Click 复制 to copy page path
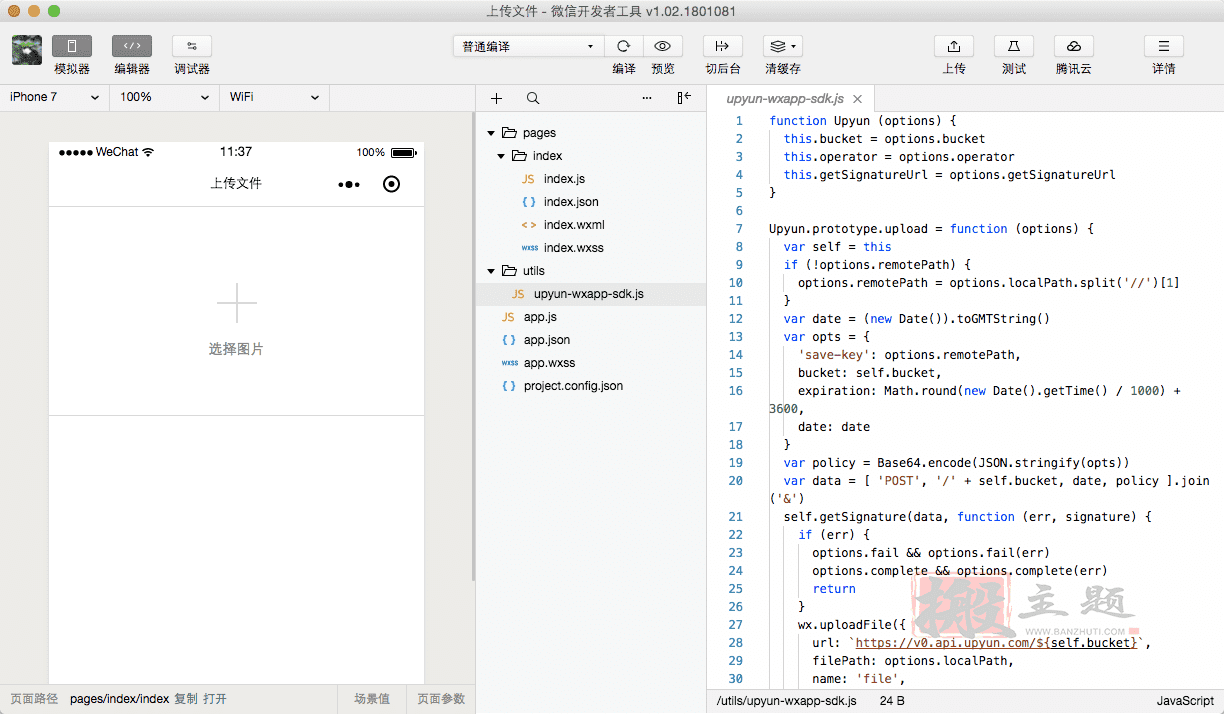 186,699
